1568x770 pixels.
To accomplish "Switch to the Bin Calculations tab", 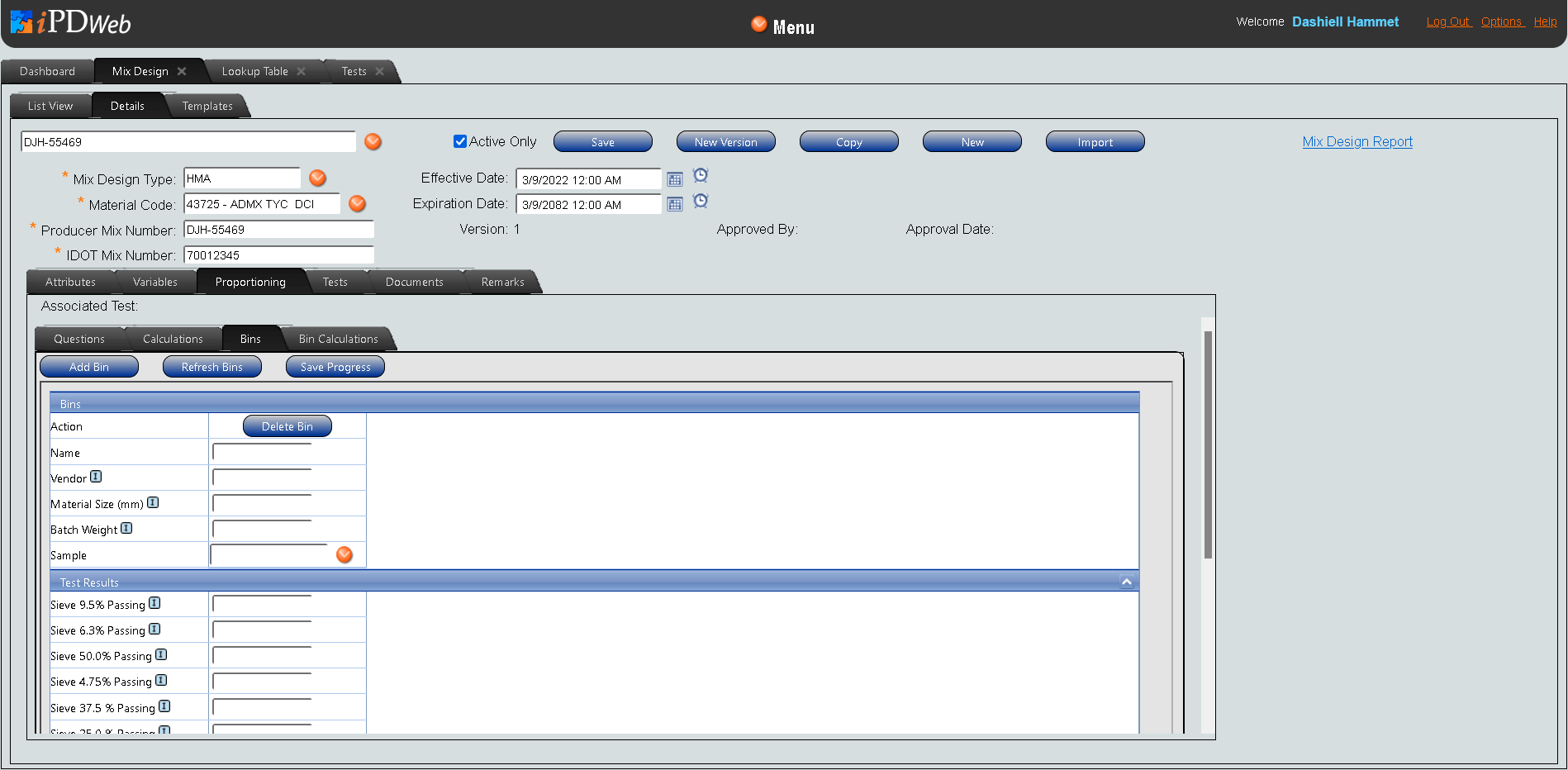I will [x=338, y=339].
